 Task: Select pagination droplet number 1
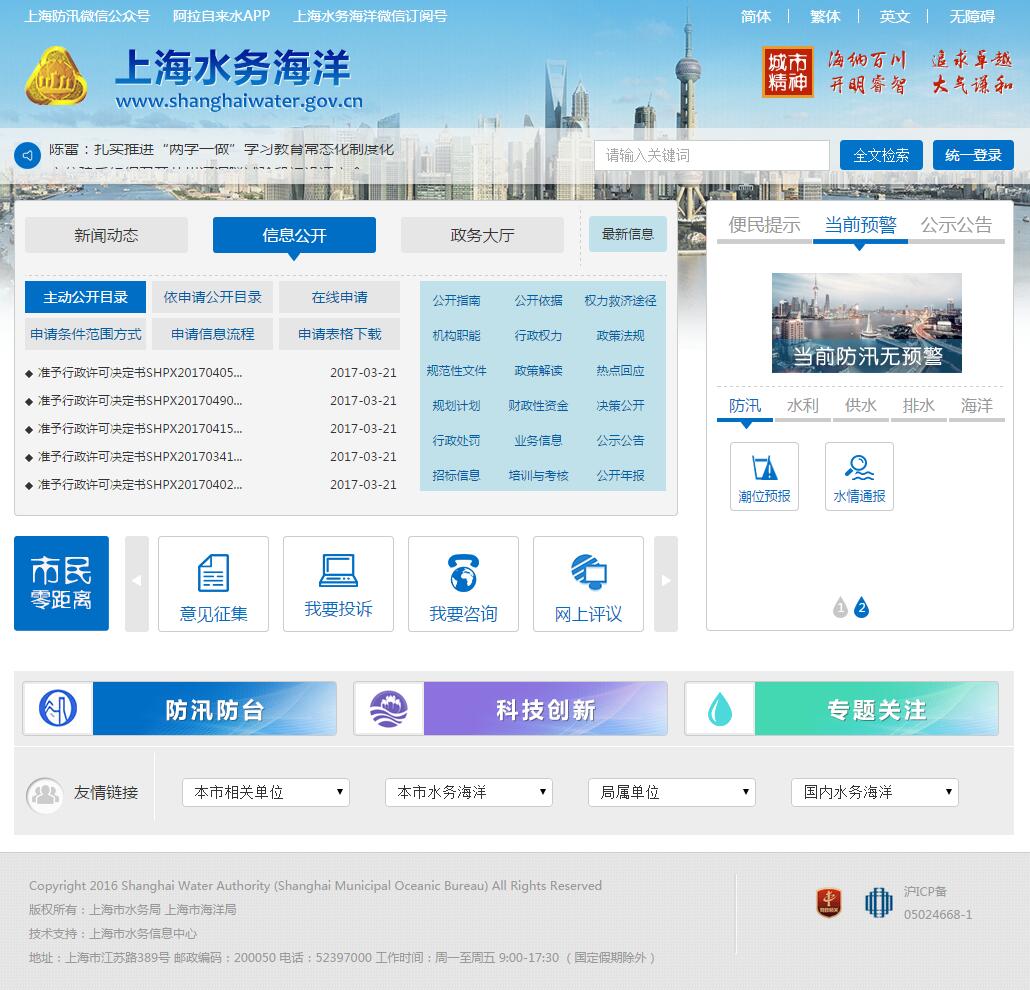point(840,608)
